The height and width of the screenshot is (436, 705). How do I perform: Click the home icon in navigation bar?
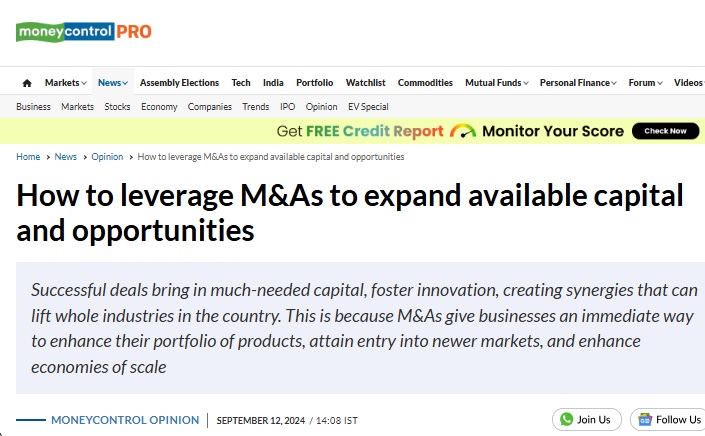(27, 83)
